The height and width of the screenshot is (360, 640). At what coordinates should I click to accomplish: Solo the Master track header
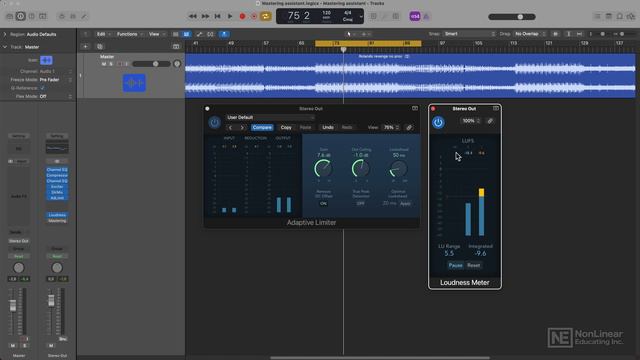(x=111, y=64)
